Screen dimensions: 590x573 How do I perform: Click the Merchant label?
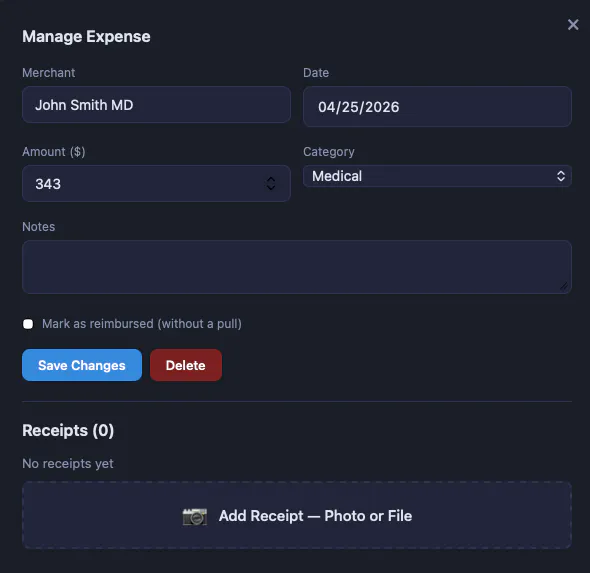pos(49,73)
